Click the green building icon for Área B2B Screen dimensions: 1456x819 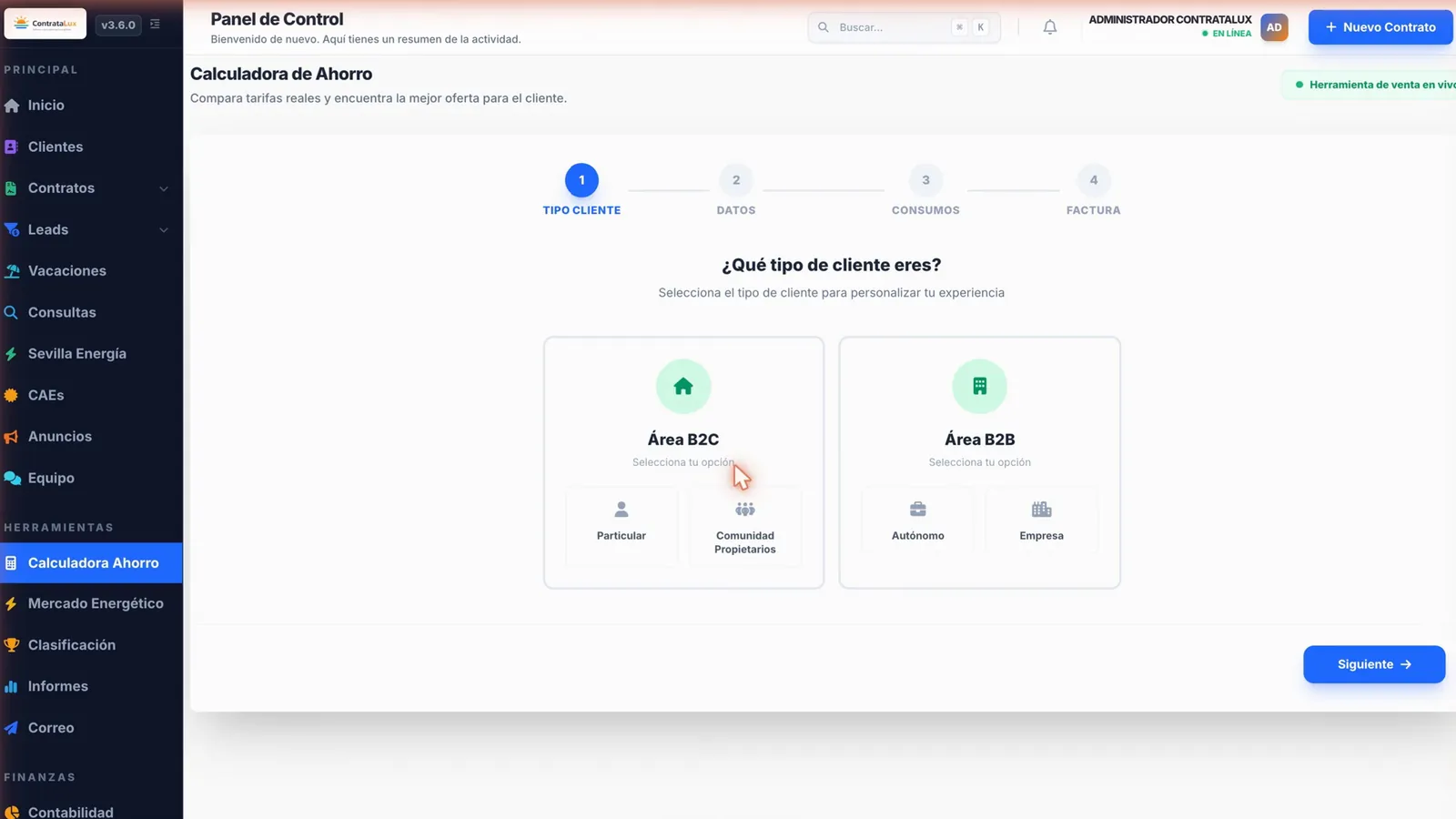click(x=979, y=386)
